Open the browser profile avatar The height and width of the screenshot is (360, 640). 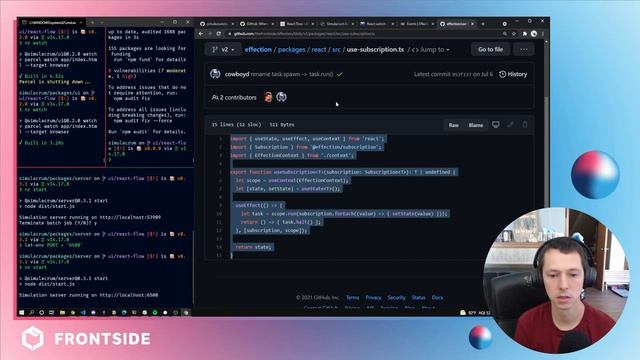(534, 34)
